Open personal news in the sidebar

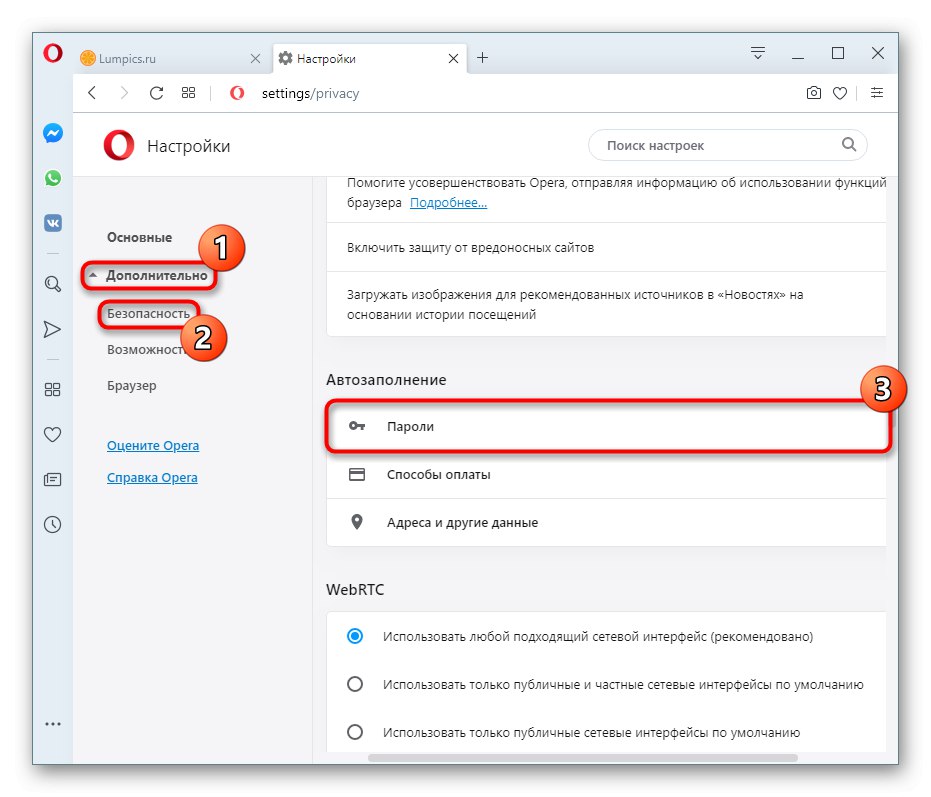coord(52,479)
